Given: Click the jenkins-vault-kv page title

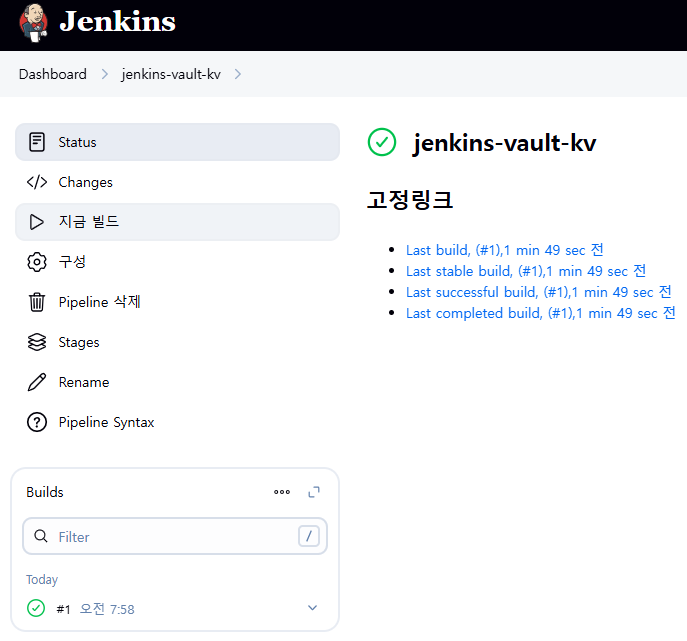Looking at the screenshot, I should (505, 143).
